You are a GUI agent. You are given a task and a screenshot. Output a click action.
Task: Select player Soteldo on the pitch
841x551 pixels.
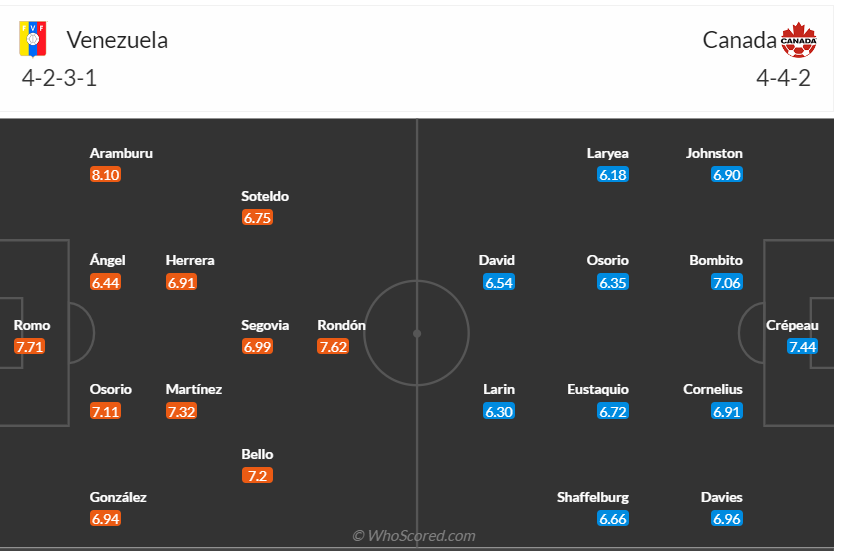265,197
